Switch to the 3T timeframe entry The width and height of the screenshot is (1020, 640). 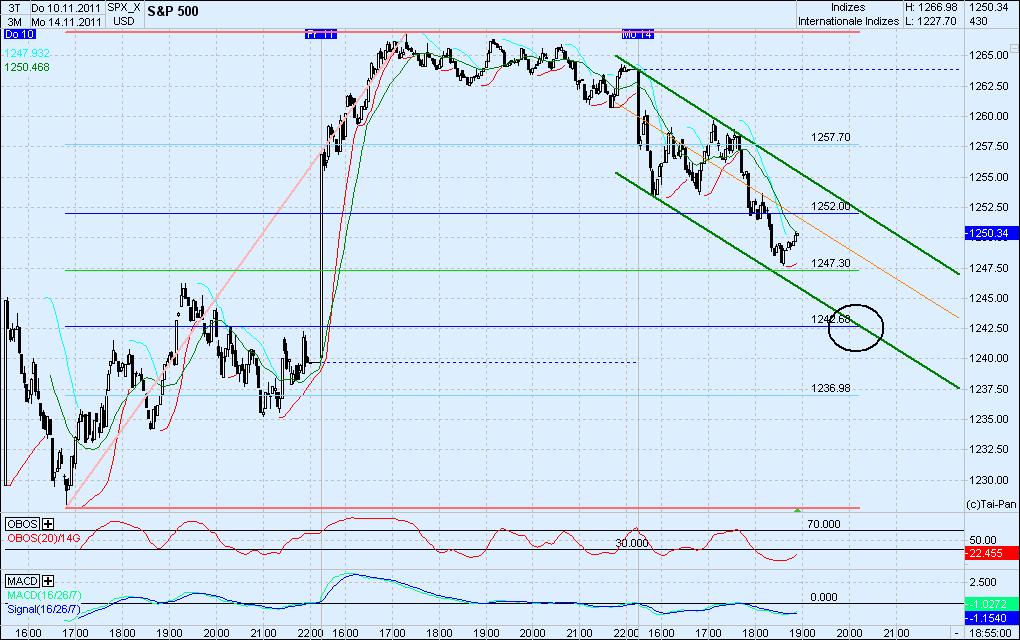tap(15, 7)
